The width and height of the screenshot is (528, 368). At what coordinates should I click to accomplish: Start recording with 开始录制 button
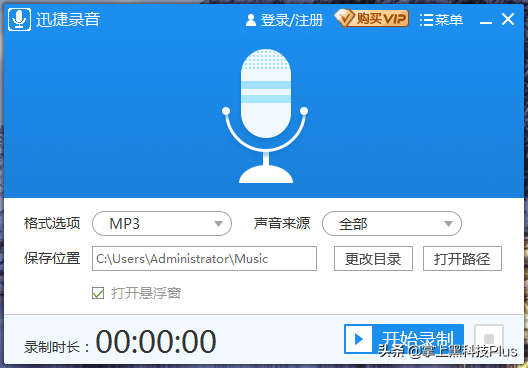tap(404, 339)
